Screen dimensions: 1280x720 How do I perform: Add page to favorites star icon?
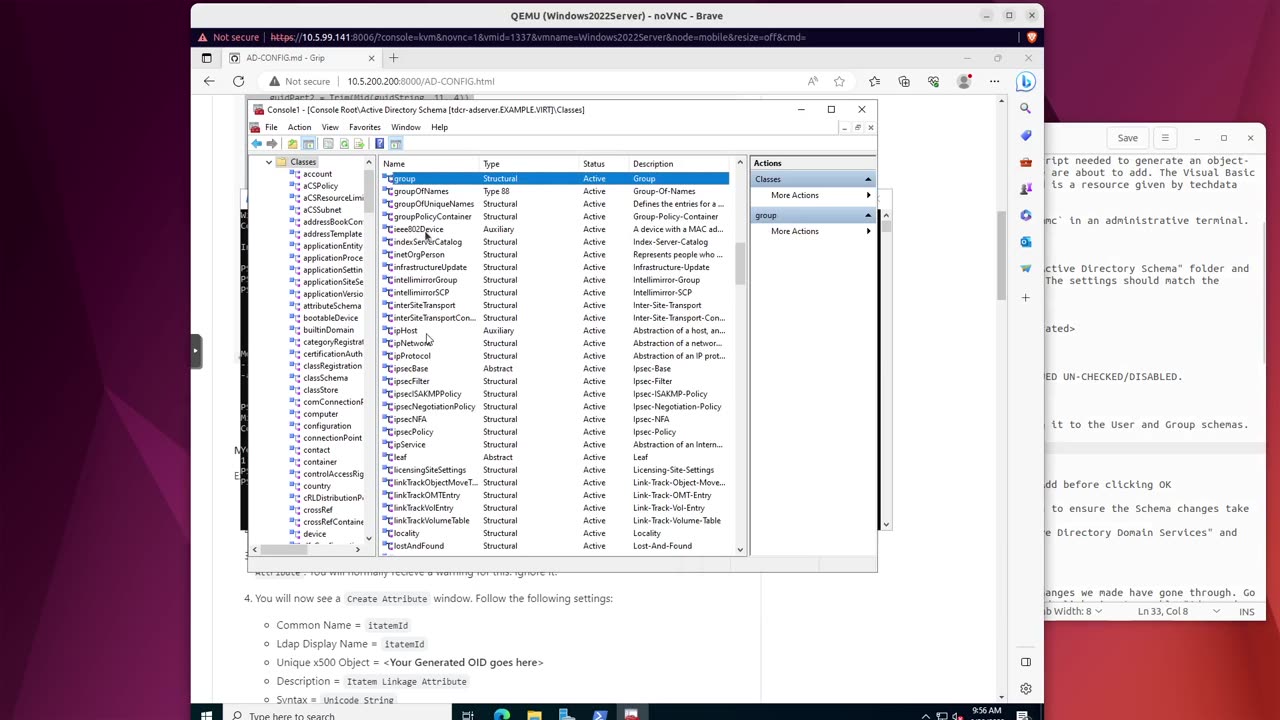839,81
